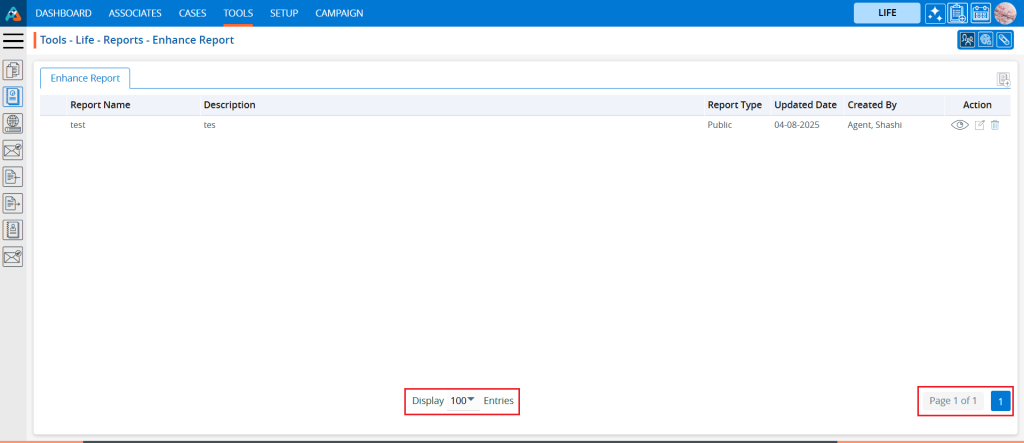This screenshot has height=443, width=1024.
Task: Click the LIFE button
Action: click(x=886, y=13)
